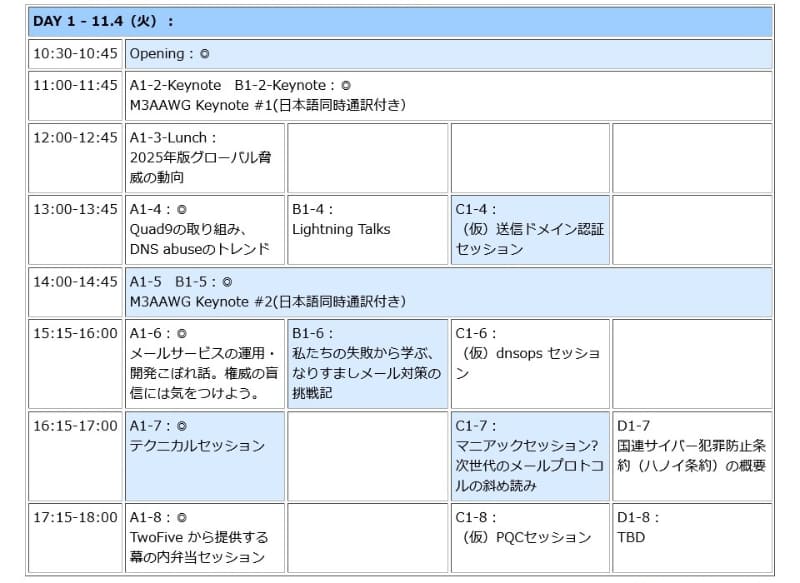The height and width of the screenshot is (583, 800).
Task: Open the A1-8 TwoFive bento session
Action: (x=200, y=537)
